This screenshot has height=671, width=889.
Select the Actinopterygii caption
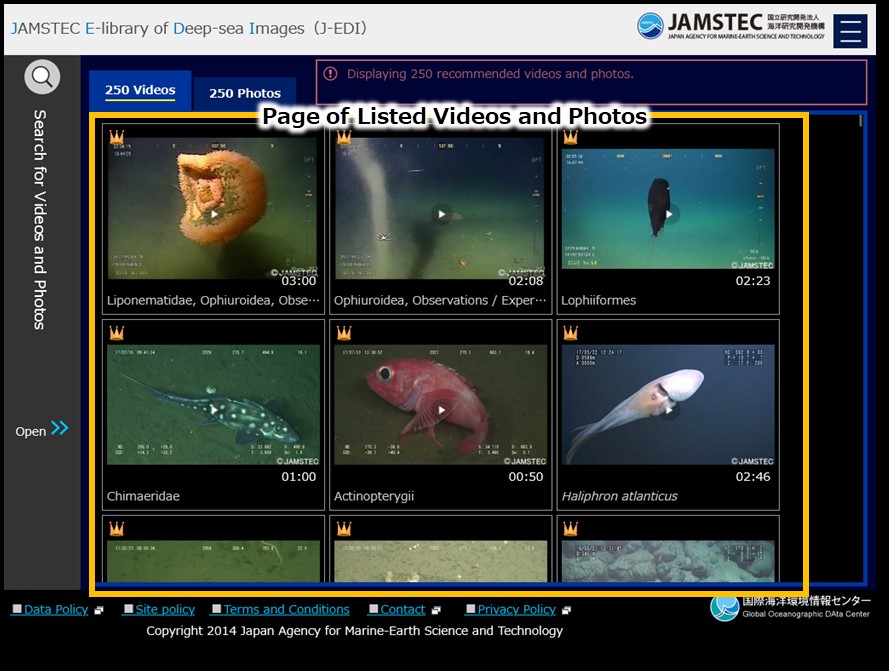point(374,496)
